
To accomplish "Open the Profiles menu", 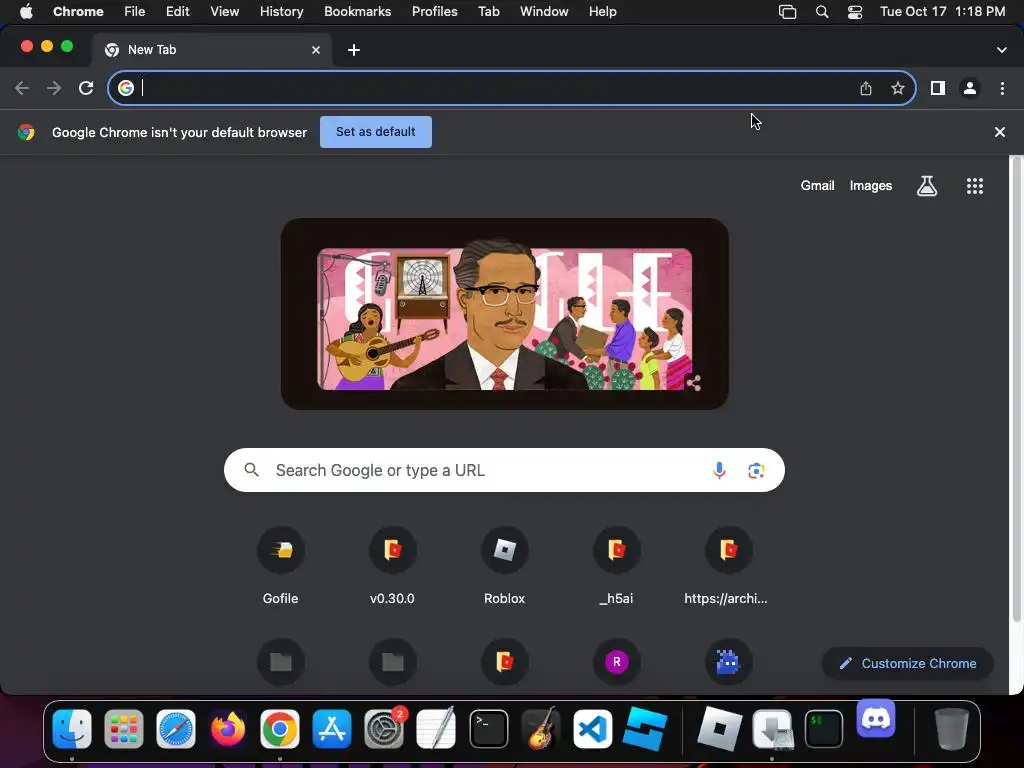I will (434, 12).
